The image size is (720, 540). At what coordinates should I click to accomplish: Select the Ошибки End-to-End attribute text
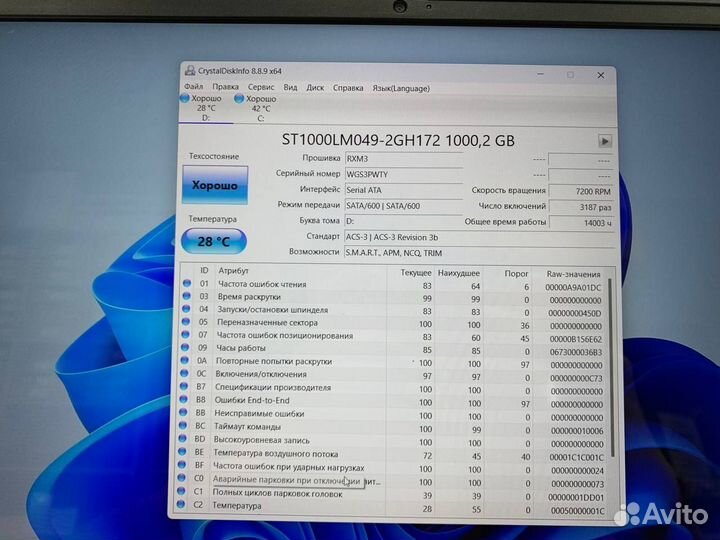252,400
